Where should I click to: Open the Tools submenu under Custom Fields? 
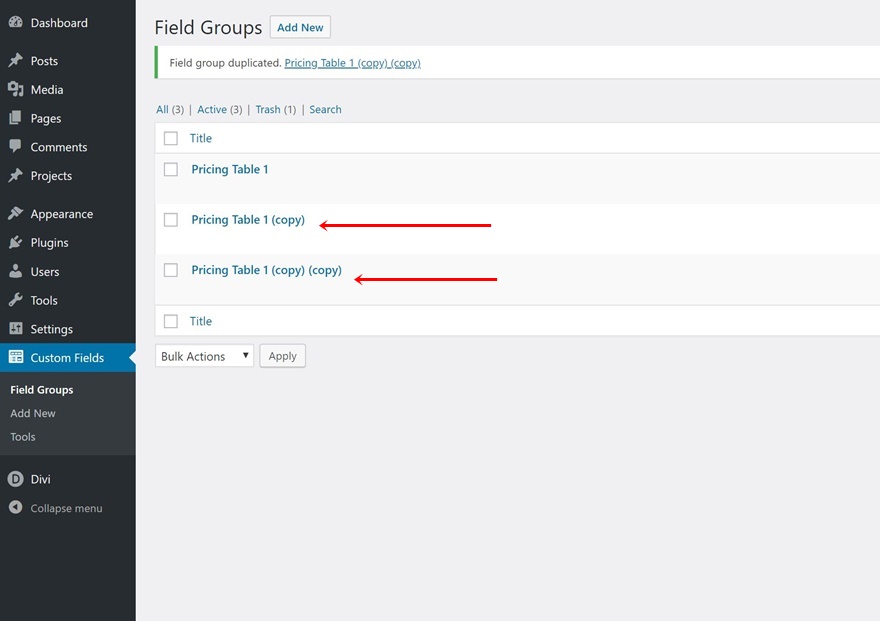[23, 437]
